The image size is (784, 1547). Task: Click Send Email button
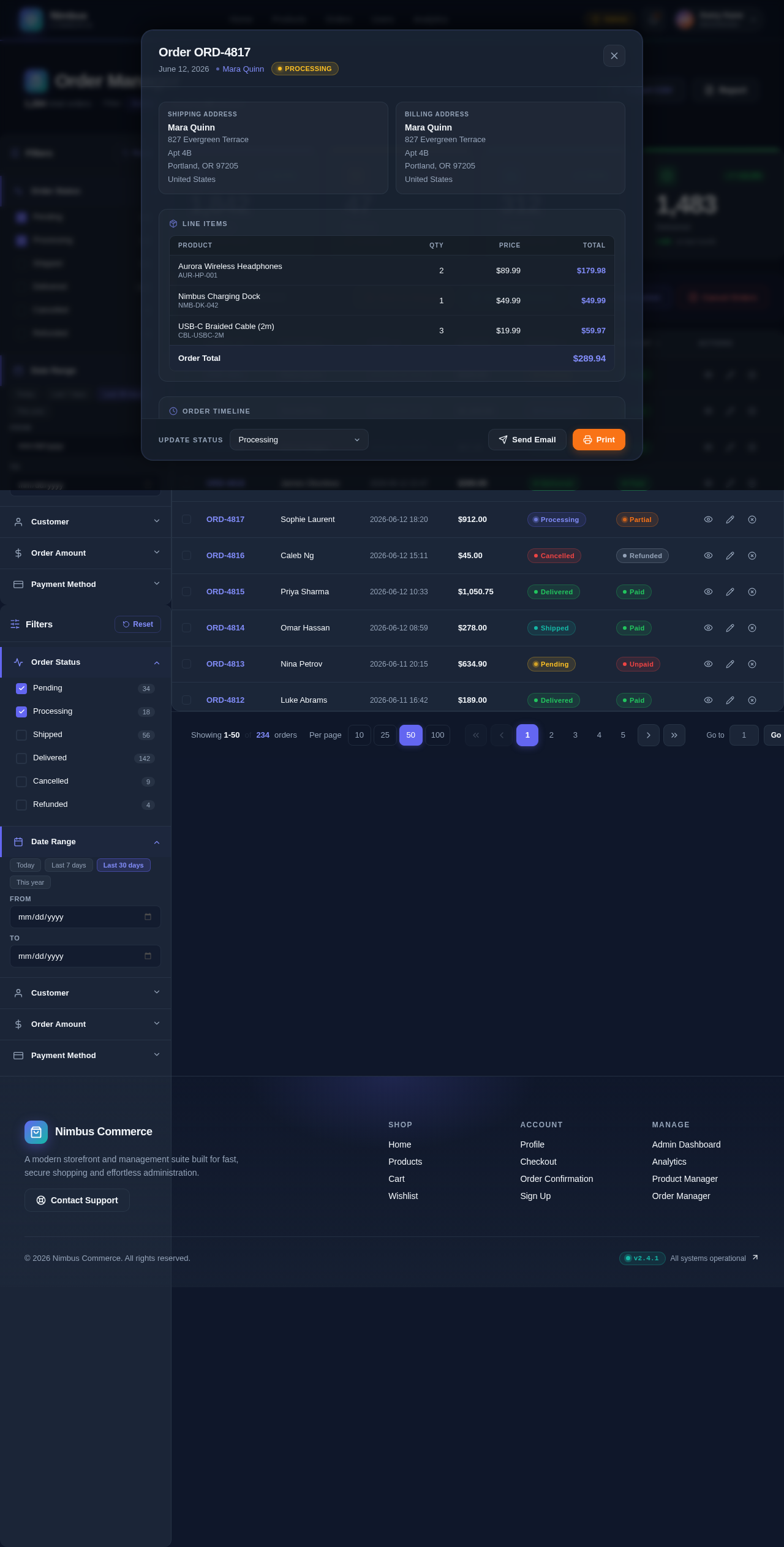click(x=527, y=440)
